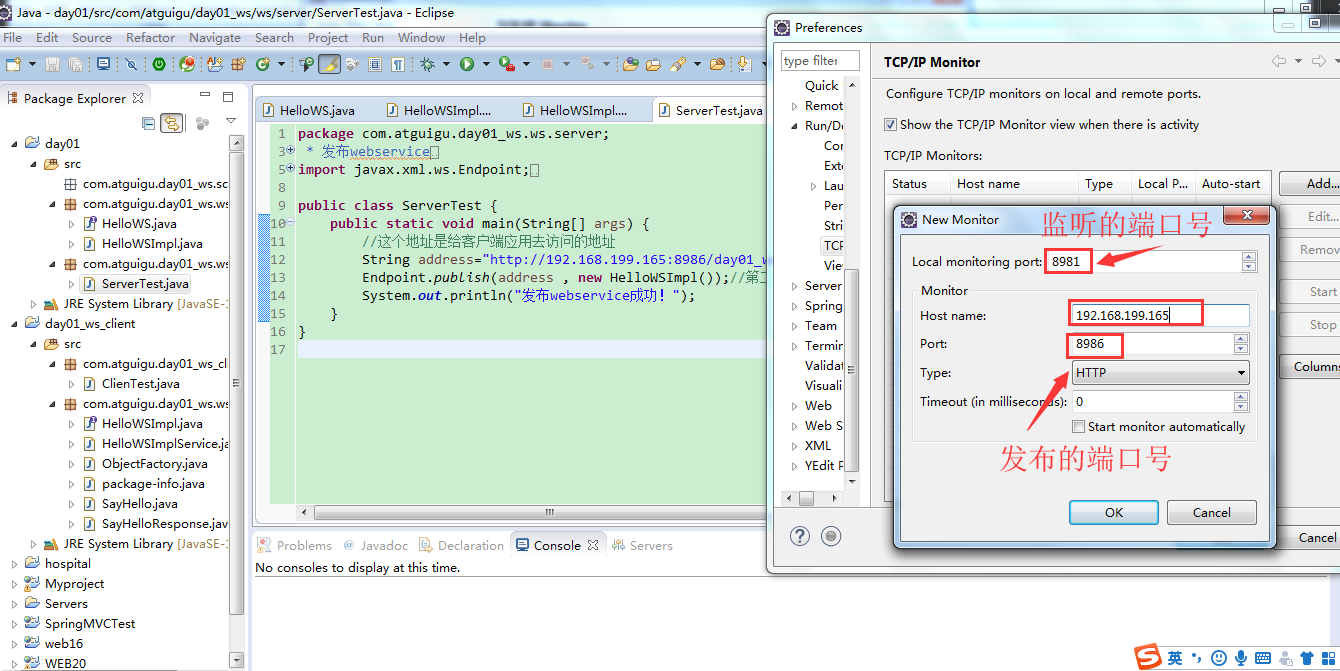Open Package Explorer view menu triangle
Viewport: 1340px width, 671px height.
pos(231,122)
